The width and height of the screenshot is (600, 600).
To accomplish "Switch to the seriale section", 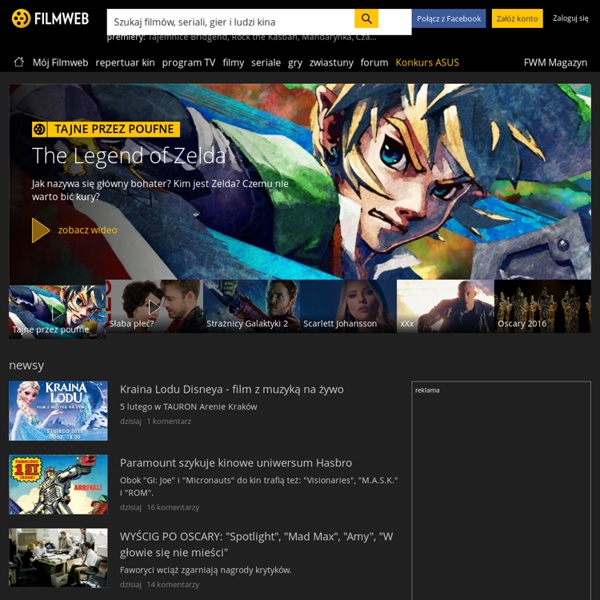I will 266,62.
